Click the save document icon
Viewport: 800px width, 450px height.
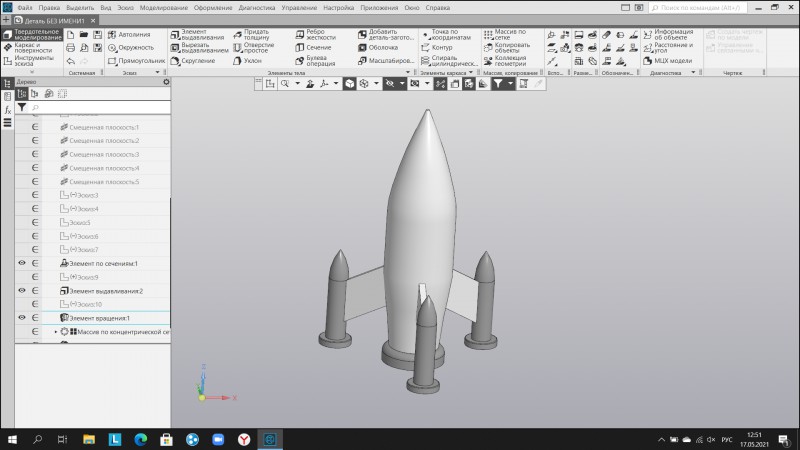tap(97, 34)
